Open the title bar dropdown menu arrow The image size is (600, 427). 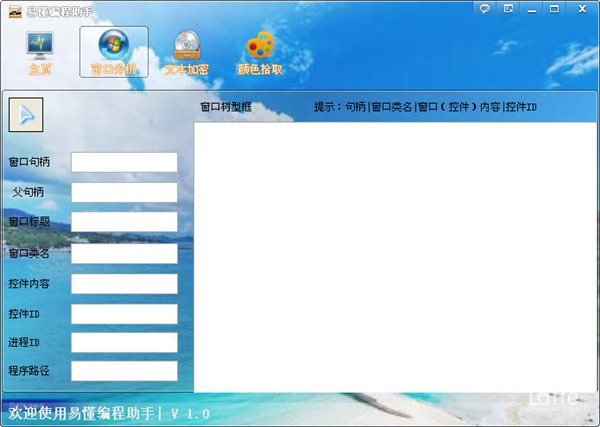tap(509, 9)
